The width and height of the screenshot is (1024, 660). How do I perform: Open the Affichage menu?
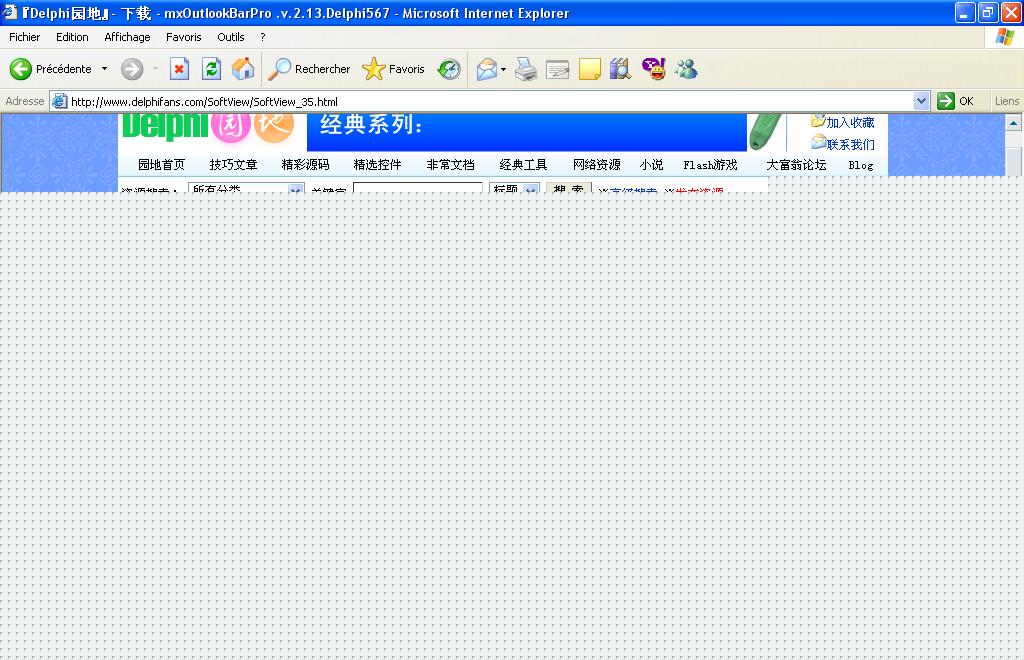127,37
